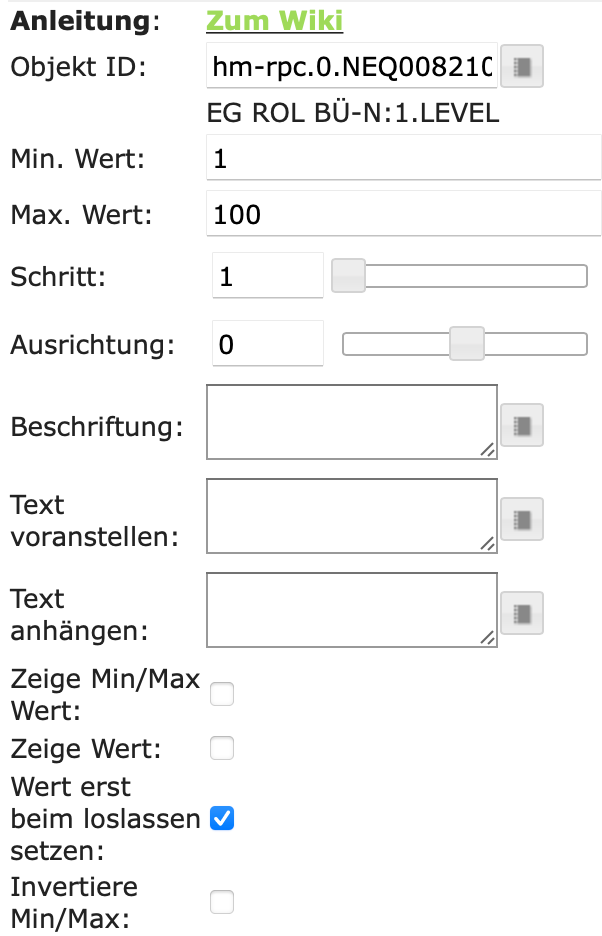The height and width of the screenshot is (936, 602).
Task: Select the Max. Wert input field
Action: (x=403, y=214)
